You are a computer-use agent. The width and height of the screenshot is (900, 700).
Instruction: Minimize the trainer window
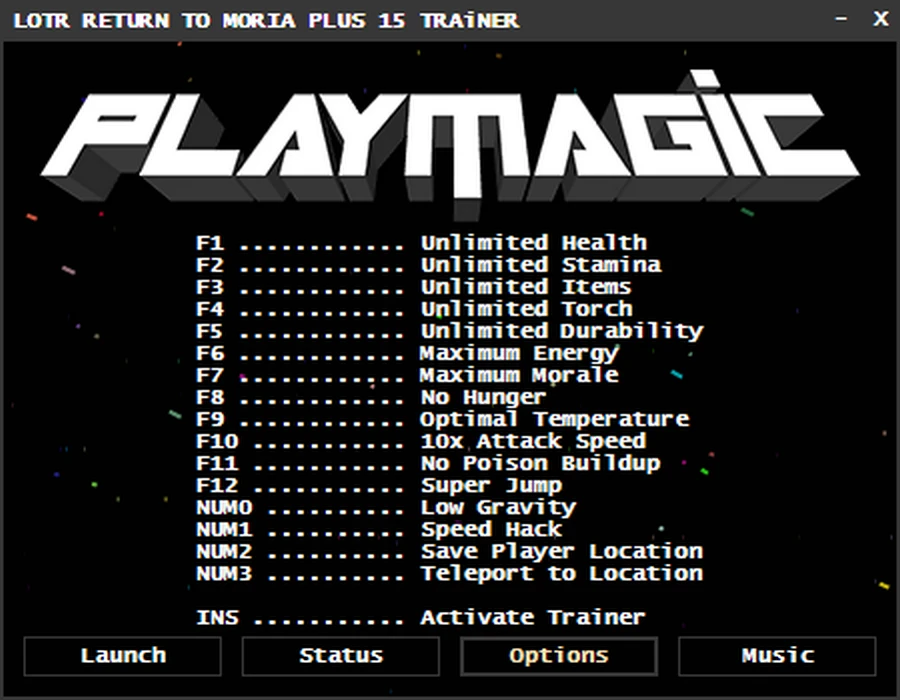[841, 20]
